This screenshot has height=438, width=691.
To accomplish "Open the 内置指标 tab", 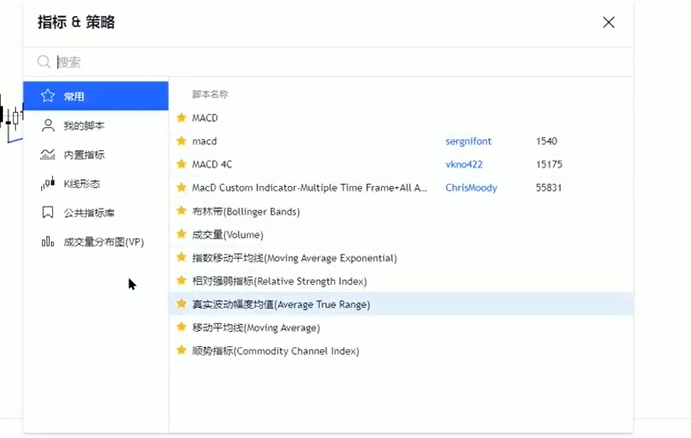I will click(x=96, y=155).
